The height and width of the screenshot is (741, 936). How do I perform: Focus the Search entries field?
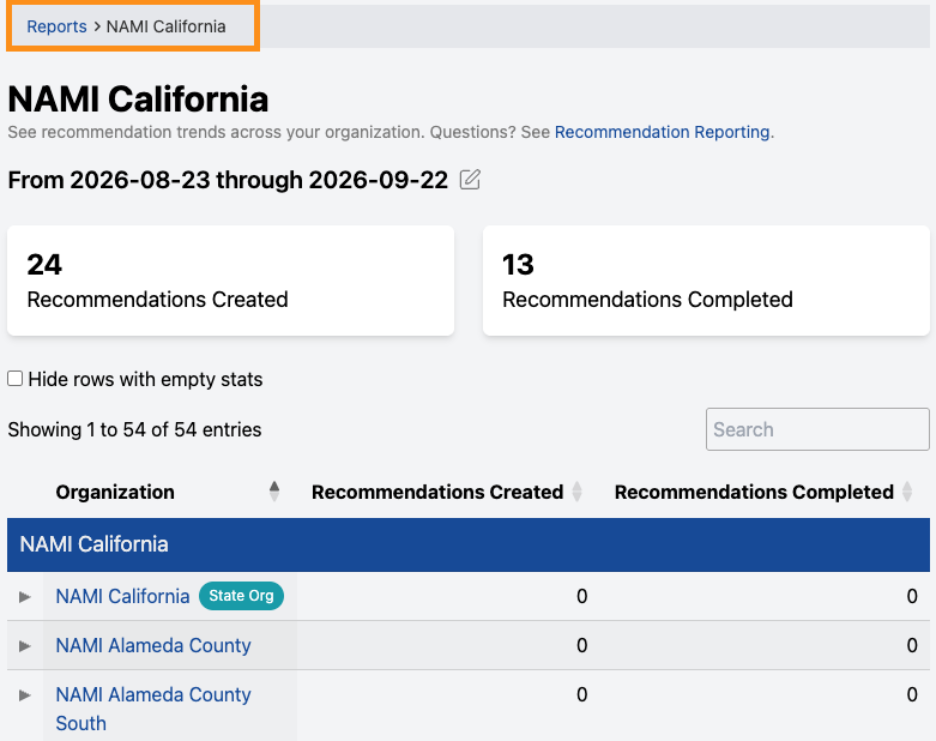click(x=817, y=429)
